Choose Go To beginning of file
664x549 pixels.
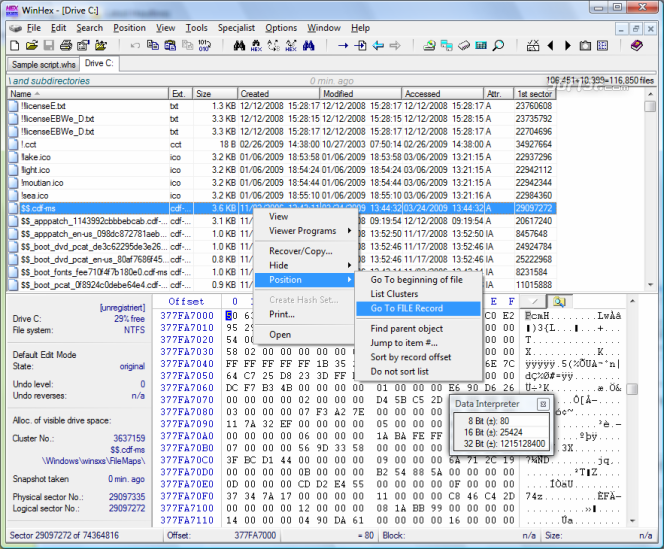418,280
